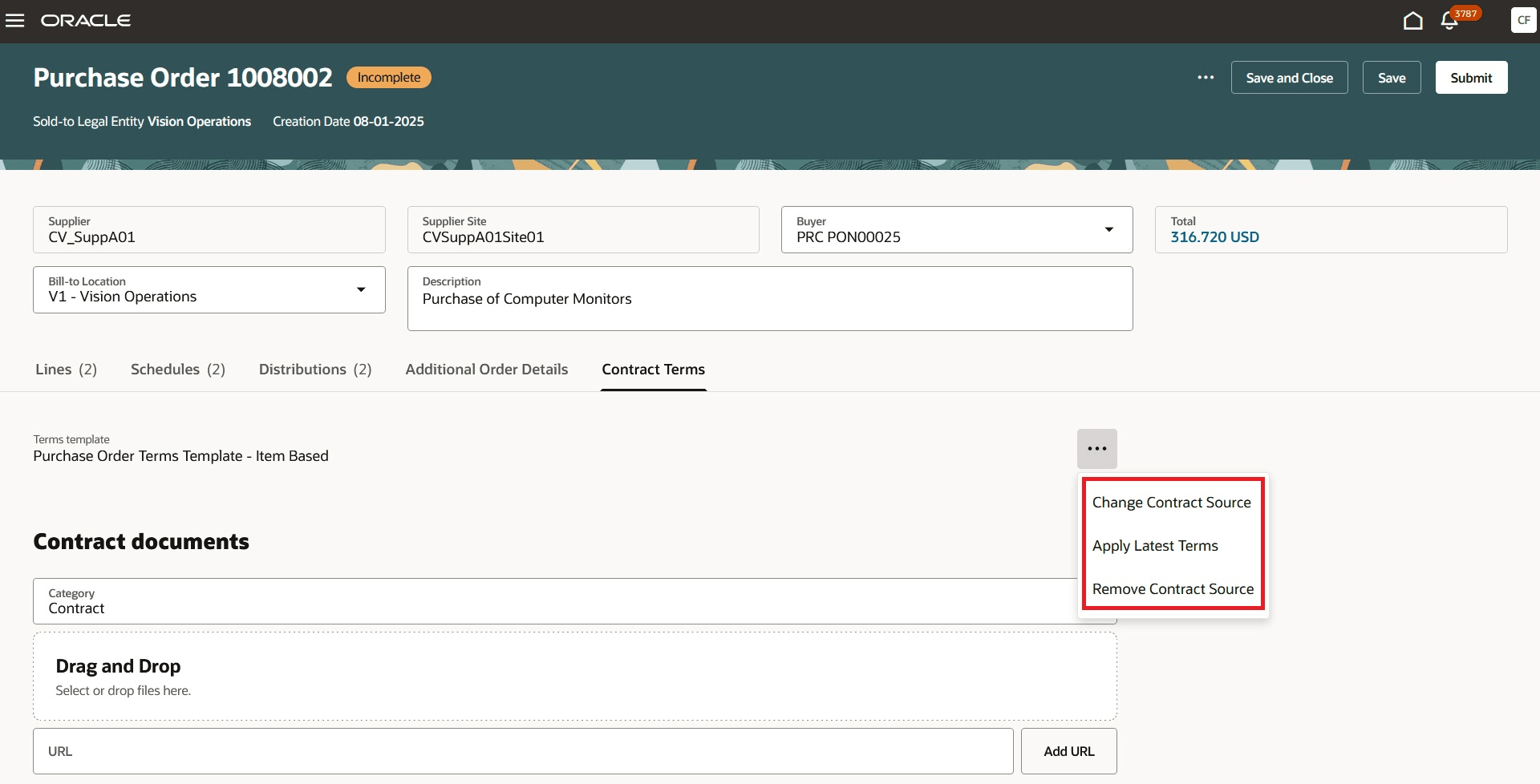Click the Purchase Order 1008002 title
This screenshot has height=784, width=1540.
coord(183,78)
